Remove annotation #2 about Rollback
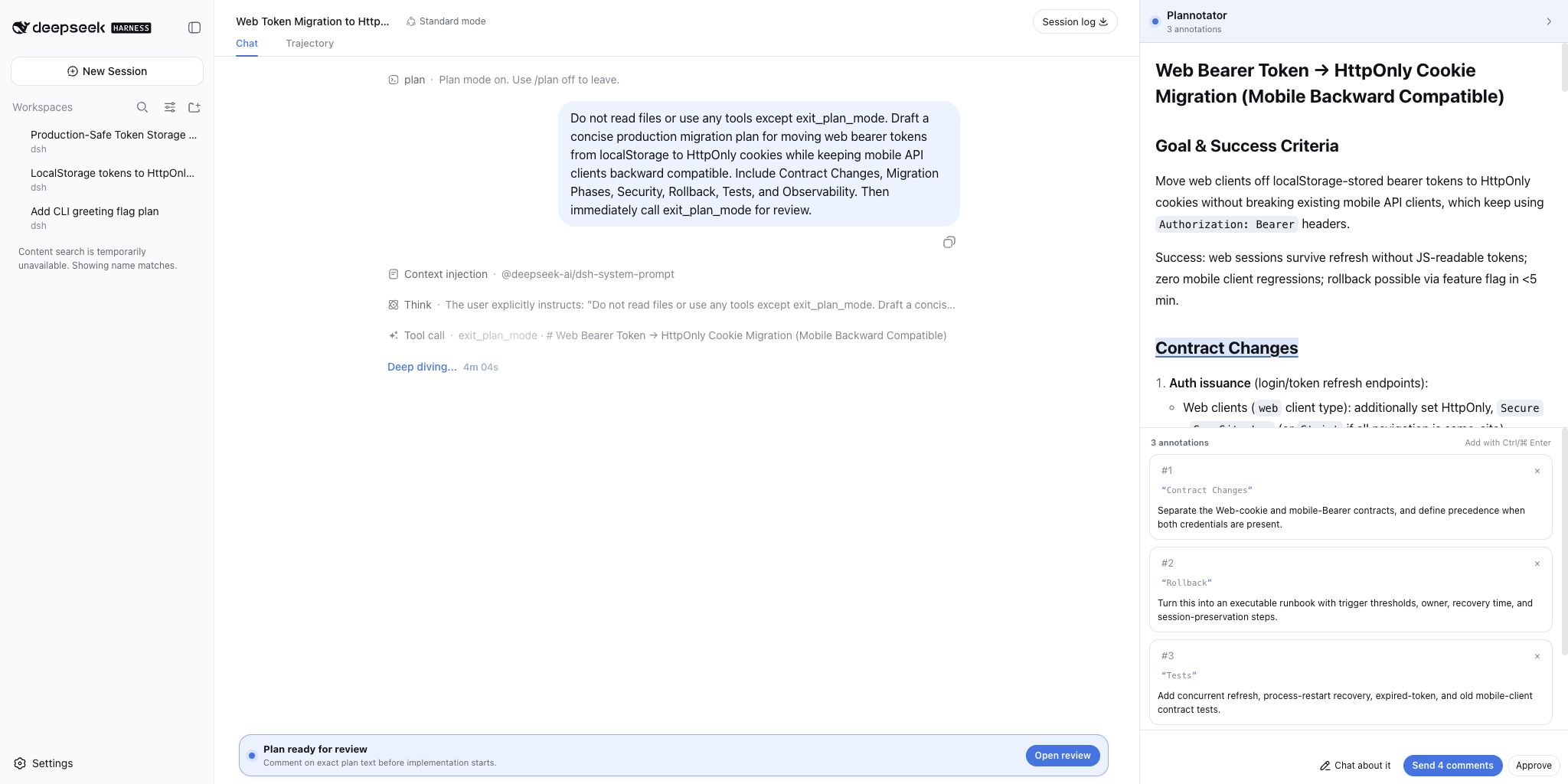The width and height of the screenshot is (1568, 784). (1537, 564)
